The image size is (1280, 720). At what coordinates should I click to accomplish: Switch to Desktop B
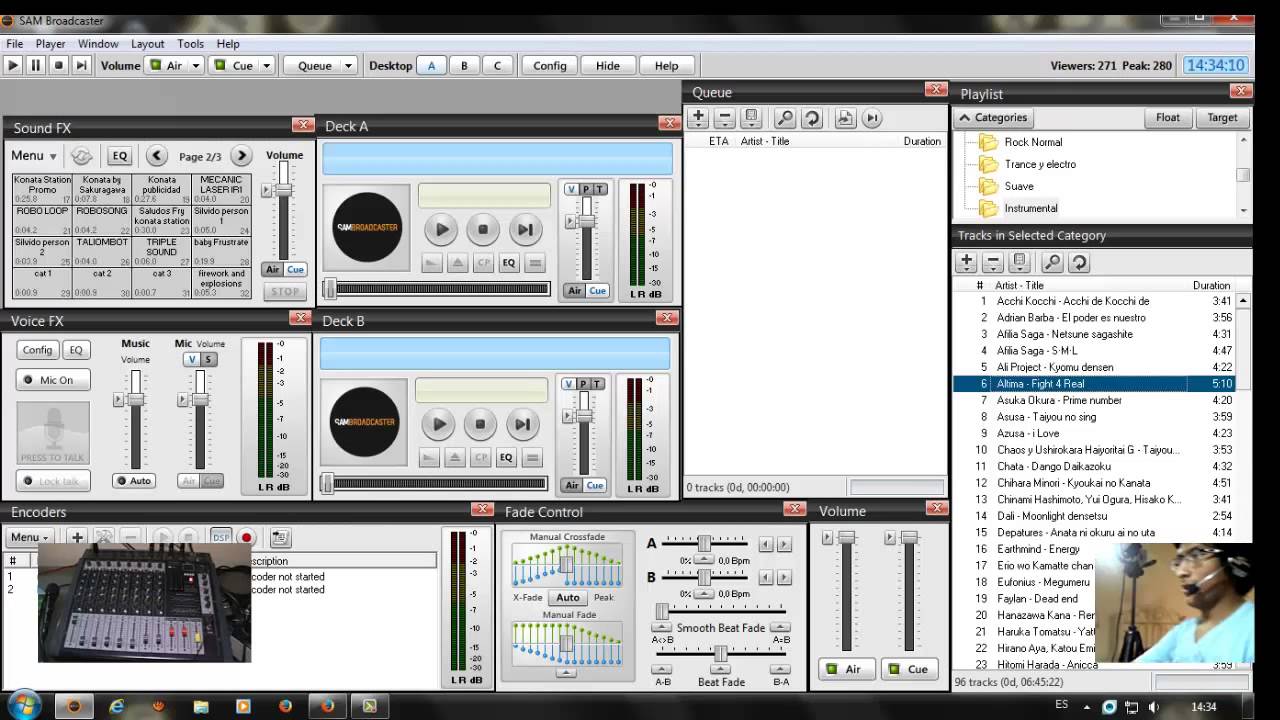pyautogui.click(x=464, y=65)
